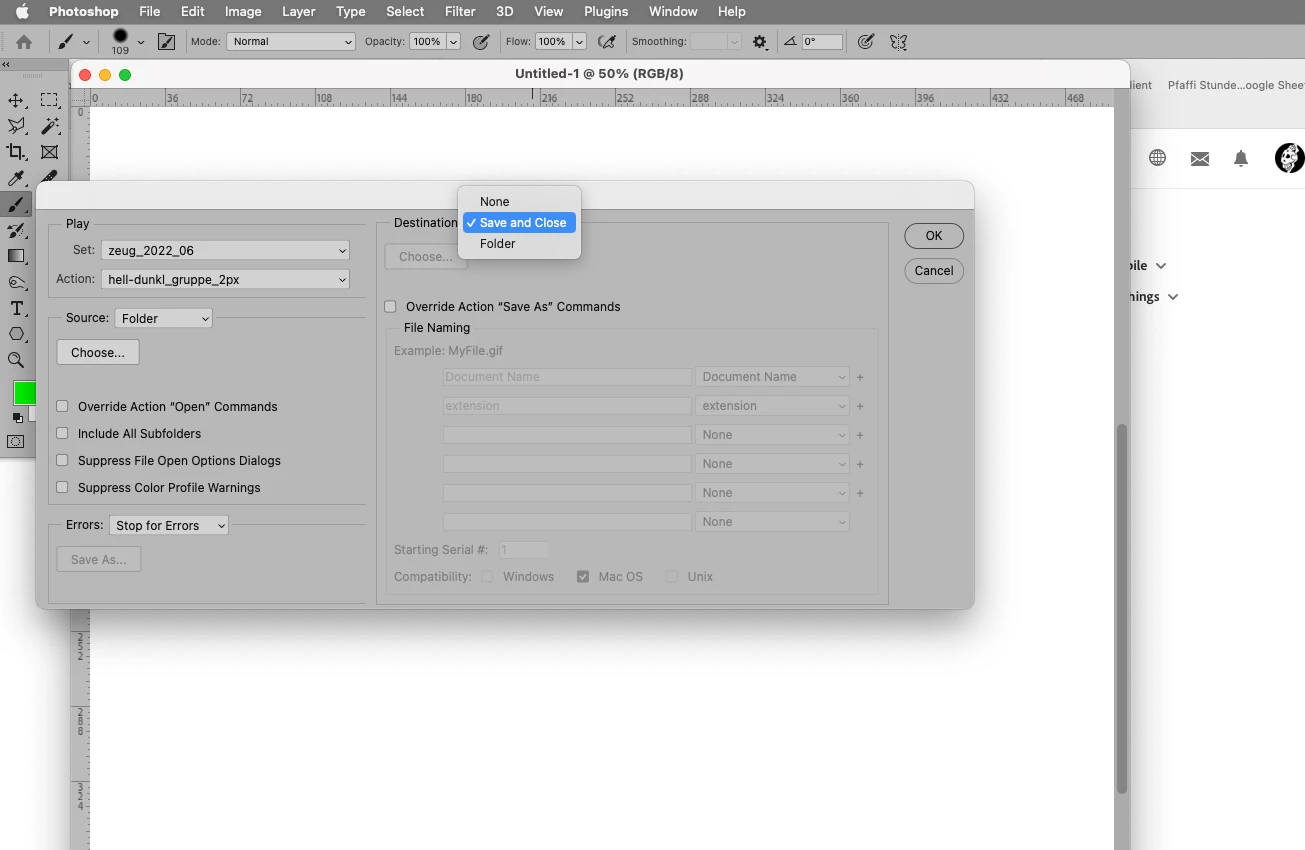Click the symmetry butterfly icon
Viewport: 1305px width, 850px height.
click(x=898, y=42)
